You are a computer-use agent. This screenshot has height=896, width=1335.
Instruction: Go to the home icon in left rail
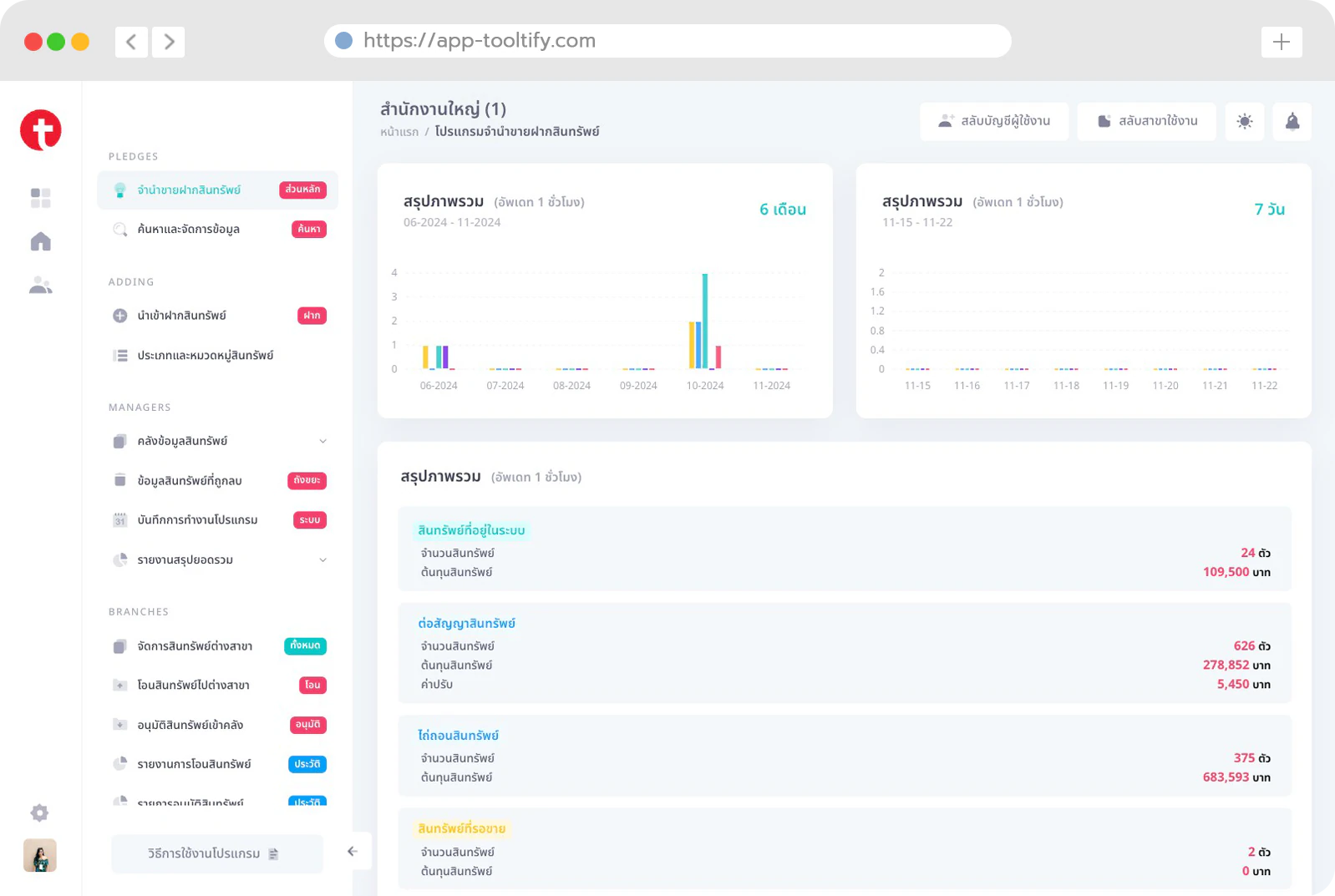click(40, 241)
